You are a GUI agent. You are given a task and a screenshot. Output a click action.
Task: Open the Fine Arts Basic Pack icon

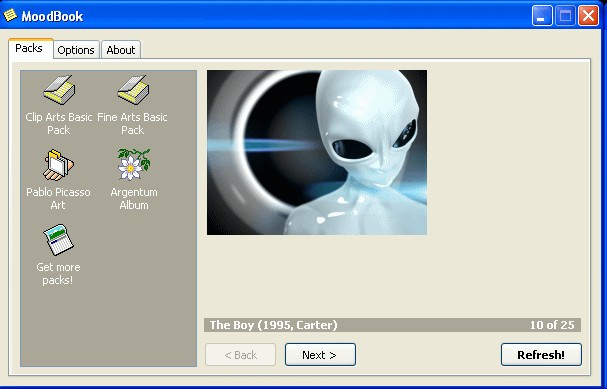[x=133, y=90]
